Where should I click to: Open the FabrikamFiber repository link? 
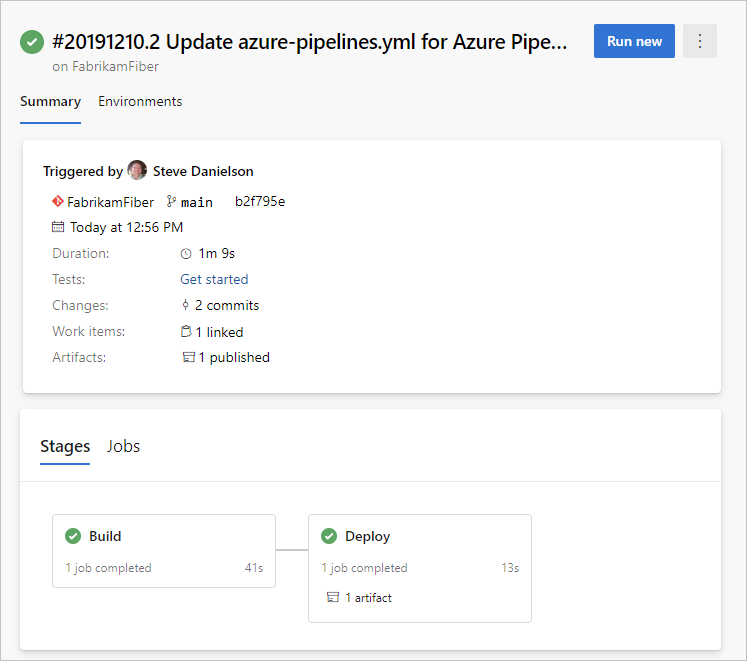[110, 202]
